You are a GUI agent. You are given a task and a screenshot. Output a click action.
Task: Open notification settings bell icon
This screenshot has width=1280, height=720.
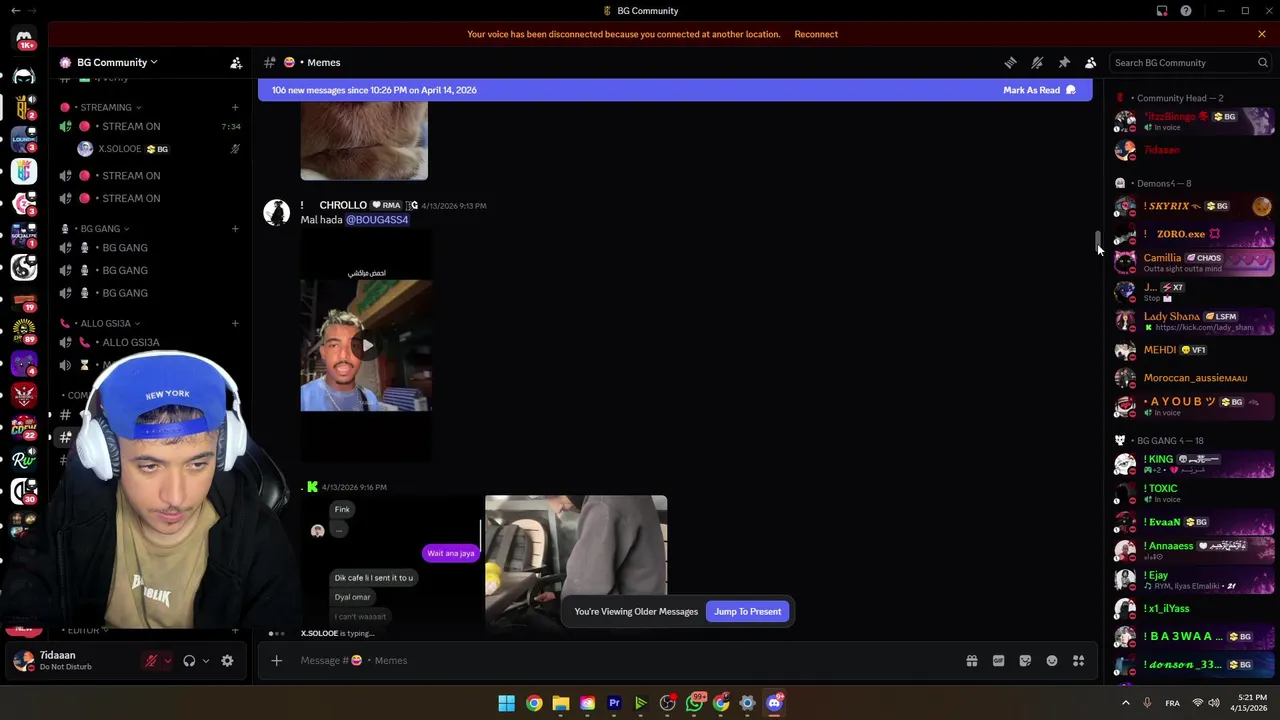pos(1037,62)
